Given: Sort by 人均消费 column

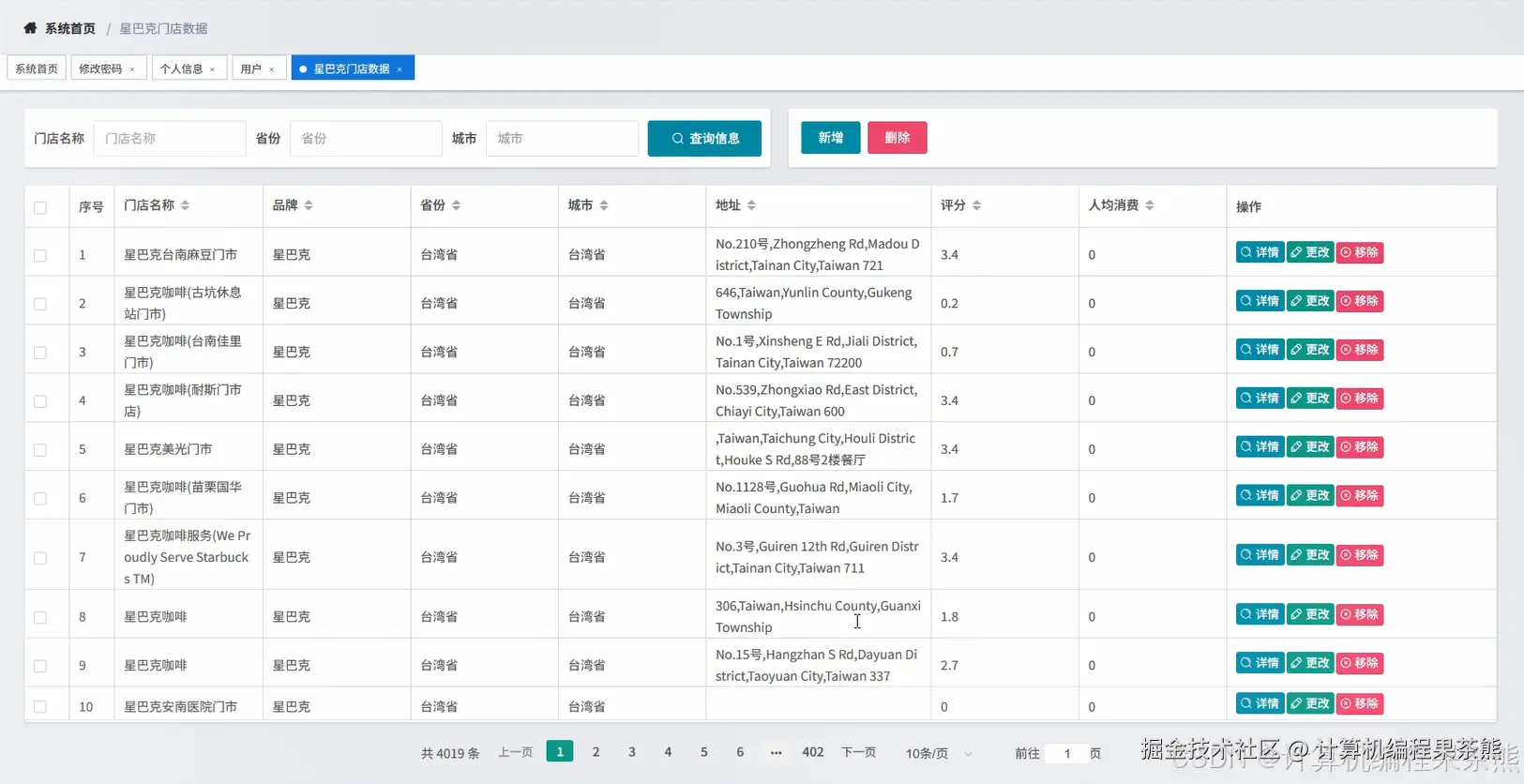Looking at the screenshot, I should [1150, 205].
